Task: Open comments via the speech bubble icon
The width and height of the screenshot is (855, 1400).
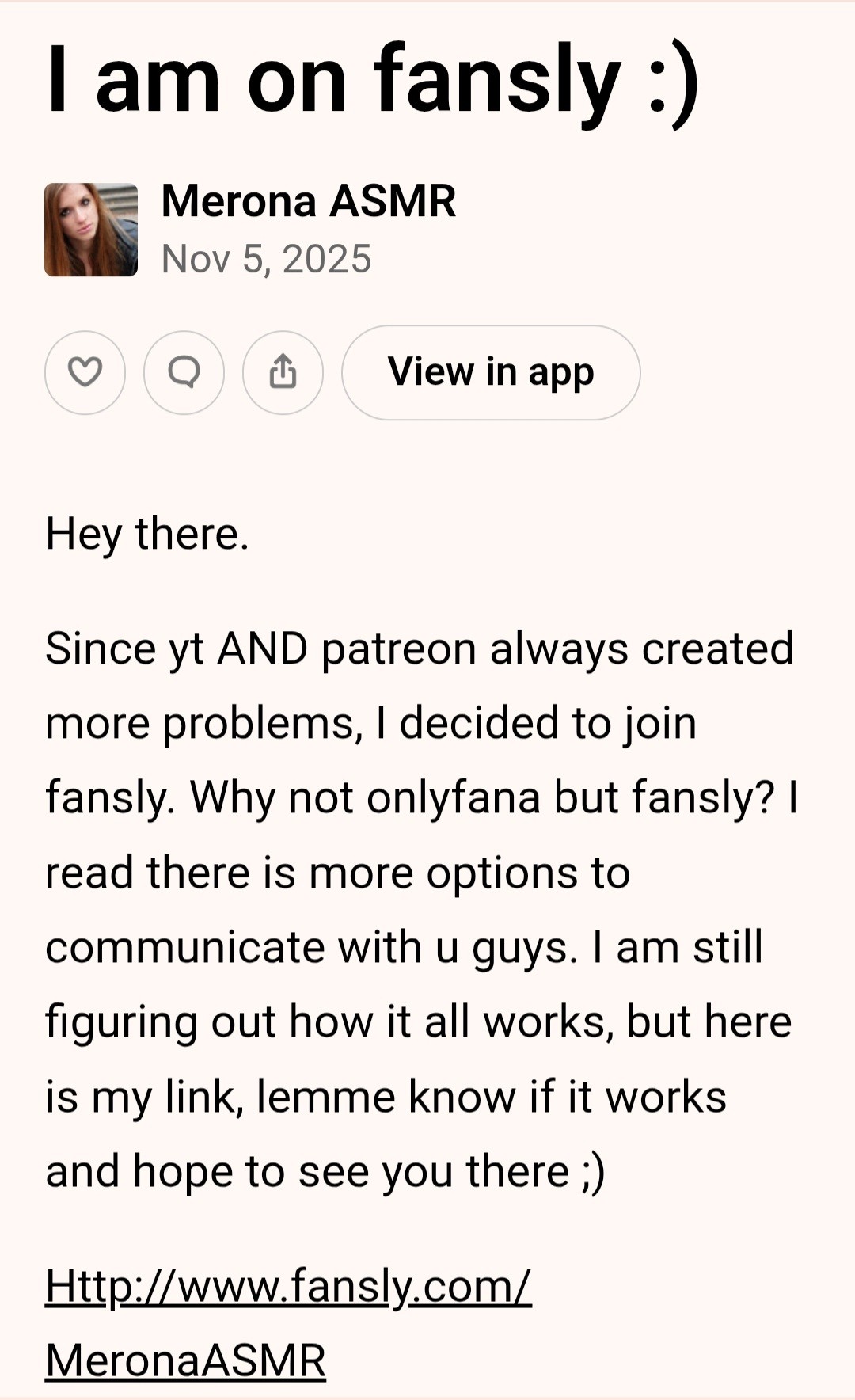Action: 184,372
